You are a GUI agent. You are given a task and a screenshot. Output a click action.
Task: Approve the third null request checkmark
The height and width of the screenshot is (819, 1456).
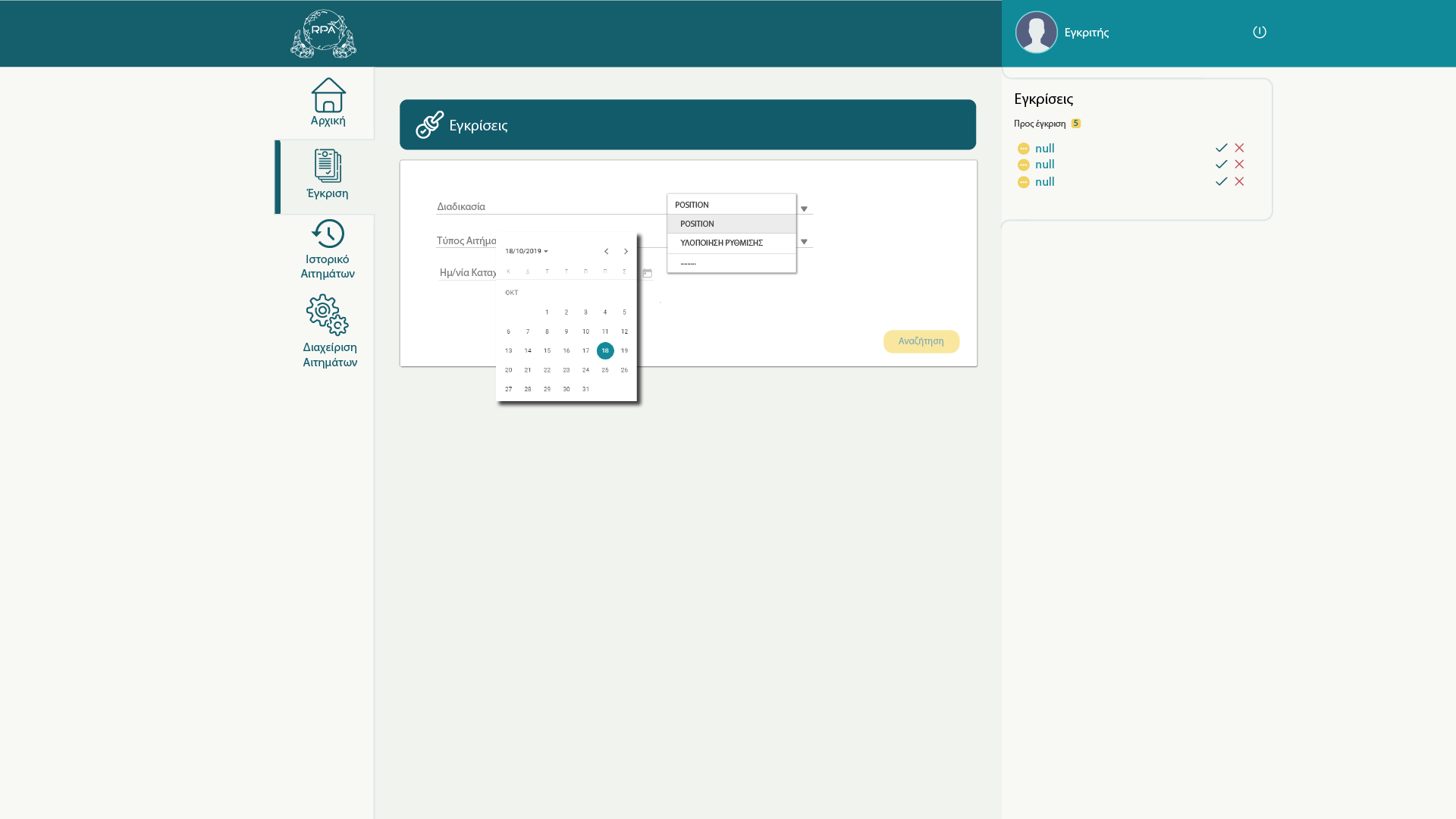tap(1221, 182)
